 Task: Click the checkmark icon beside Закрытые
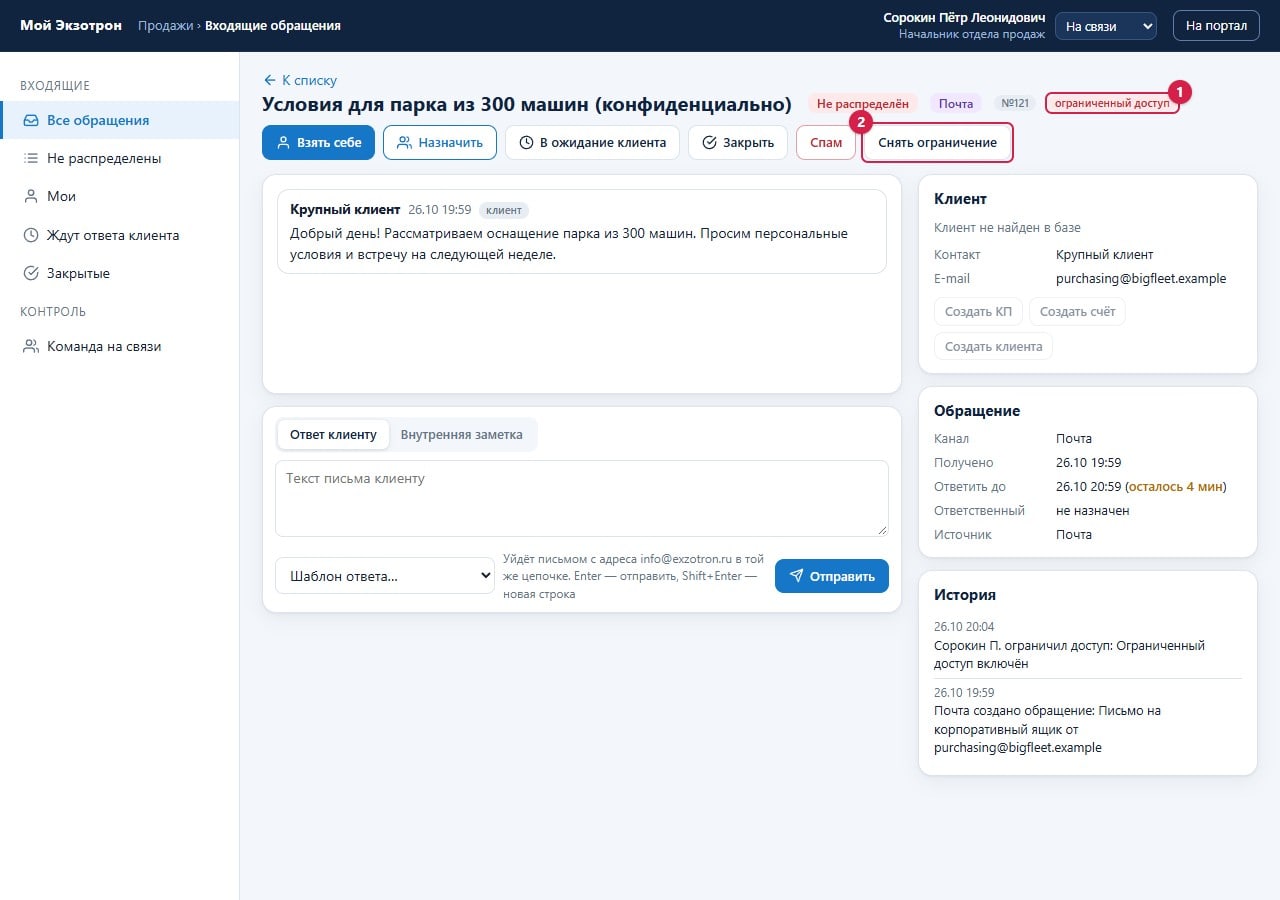31,273
